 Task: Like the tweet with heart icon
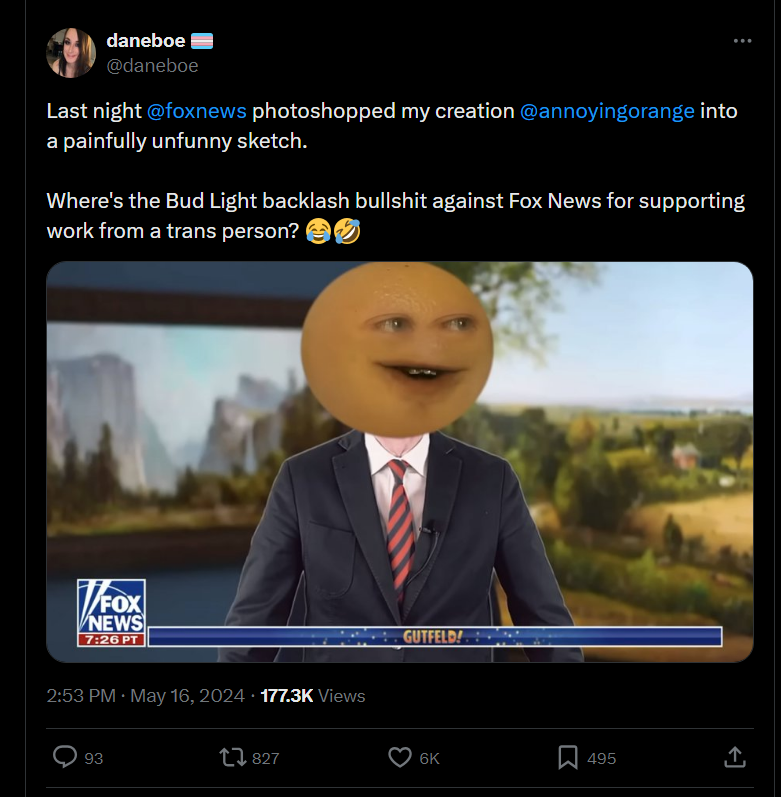(400, 757)
